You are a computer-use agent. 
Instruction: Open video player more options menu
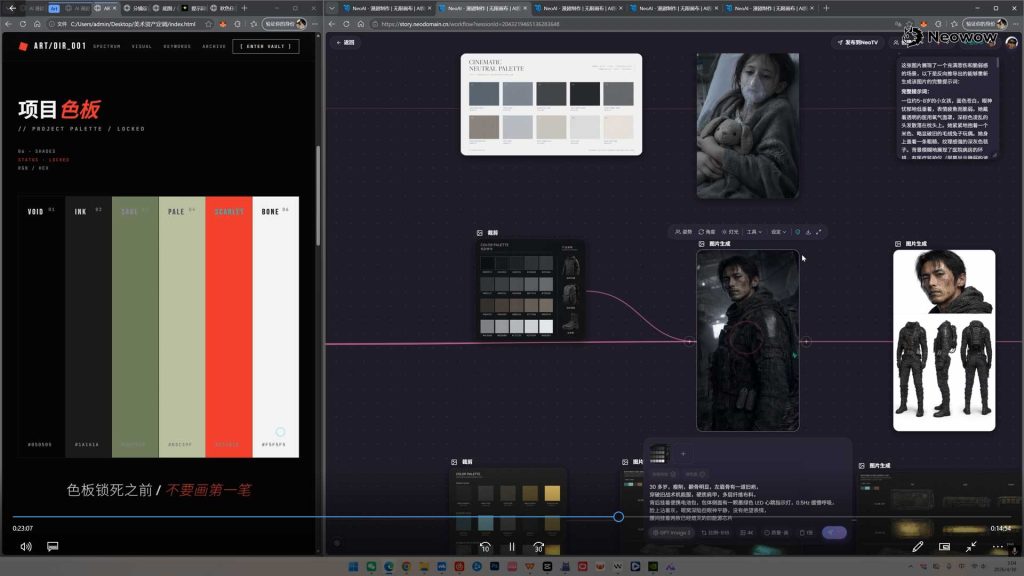(997, 547)
